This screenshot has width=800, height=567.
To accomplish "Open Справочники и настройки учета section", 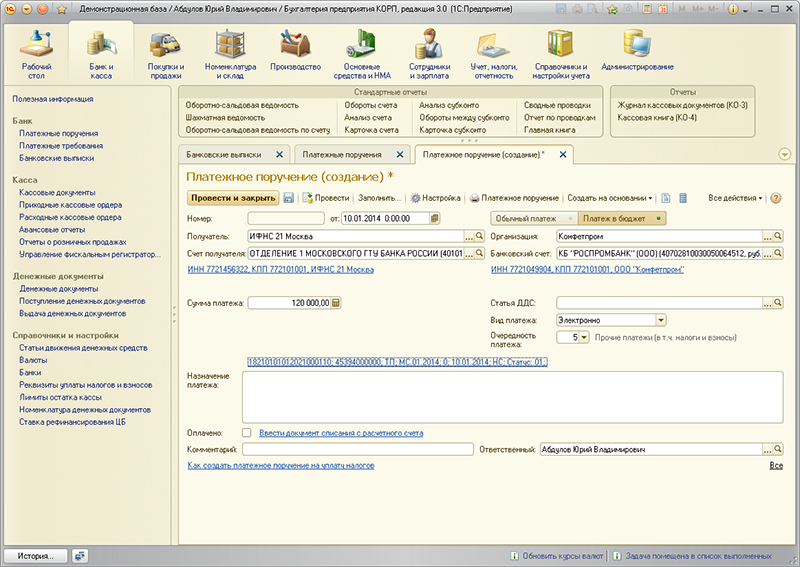I will coord(561,54).
